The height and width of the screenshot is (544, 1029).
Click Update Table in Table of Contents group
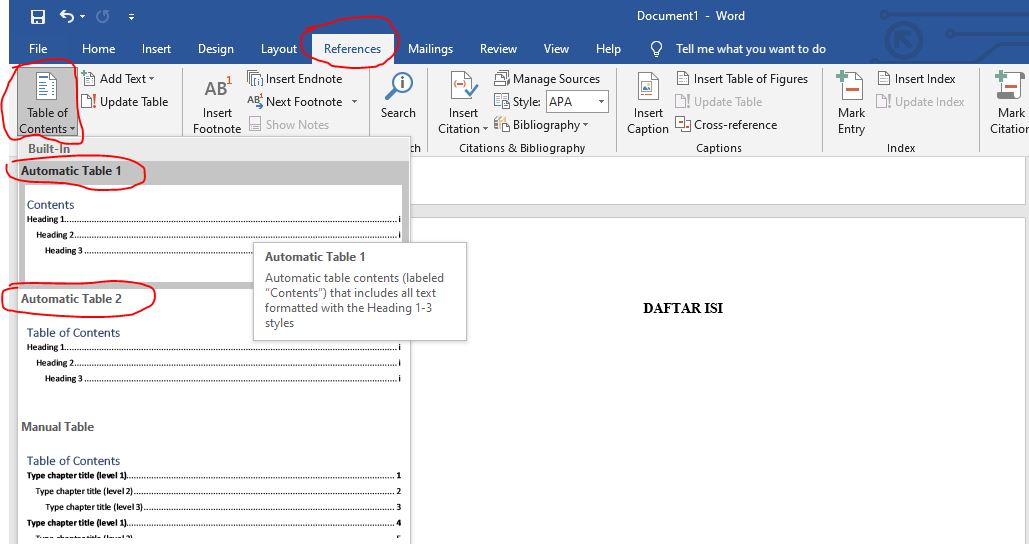tap(125, 102)
